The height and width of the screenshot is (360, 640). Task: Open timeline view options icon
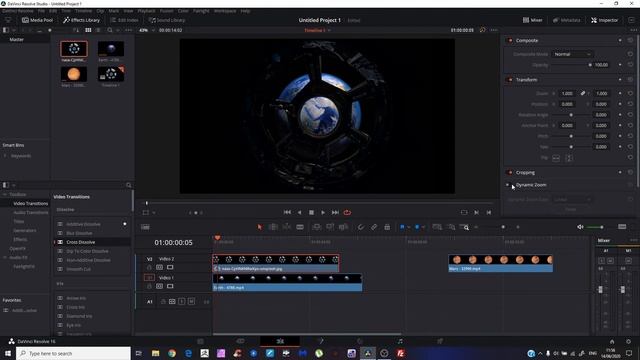tap(145, 227)
